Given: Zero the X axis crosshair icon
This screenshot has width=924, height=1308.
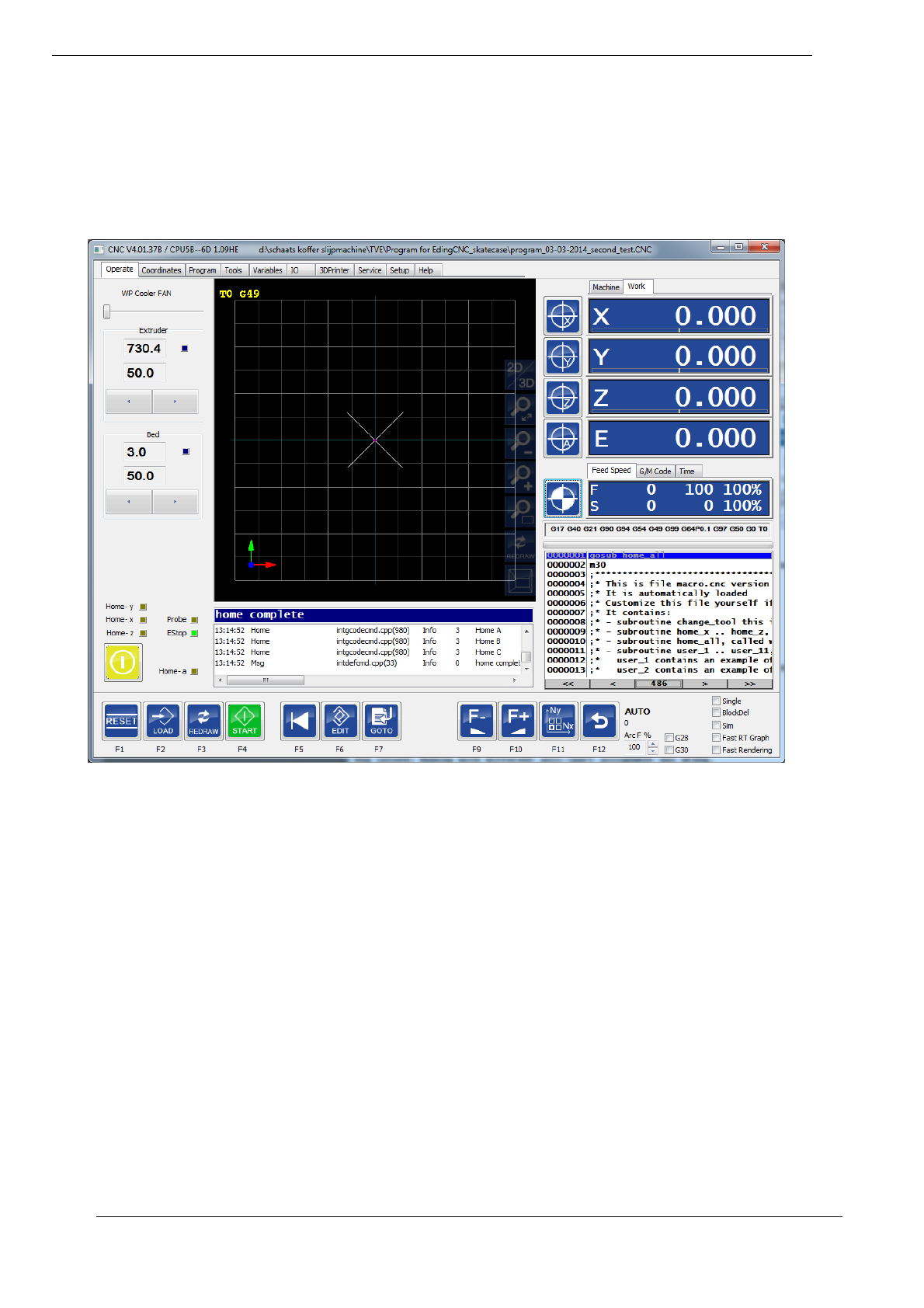Looking at the screenshot, I should [563, 316].
